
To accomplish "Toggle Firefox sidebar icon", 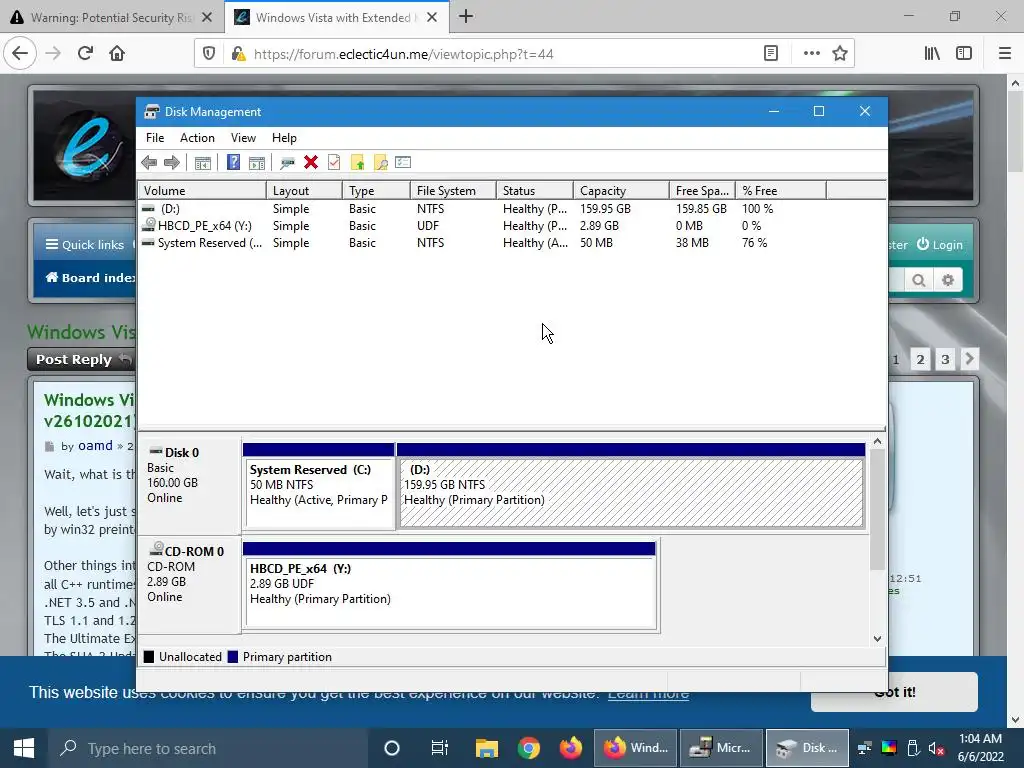I will click(x=964, y=54).
